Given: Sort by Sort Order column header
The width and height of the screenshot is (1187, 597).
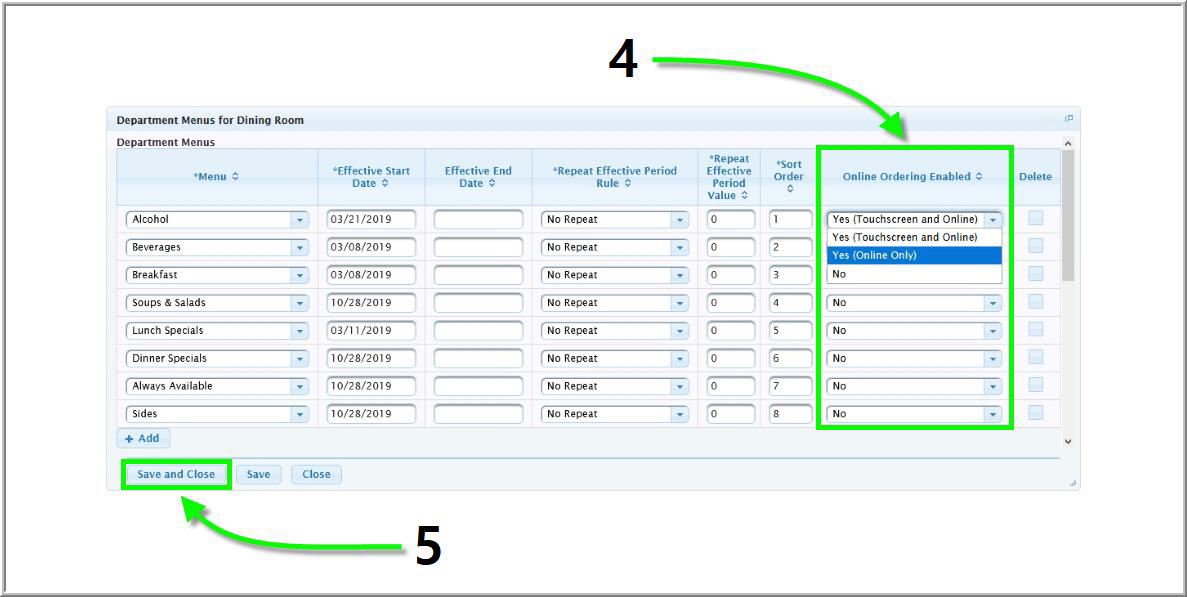Looking at the screenshot, I should (788, 176).
